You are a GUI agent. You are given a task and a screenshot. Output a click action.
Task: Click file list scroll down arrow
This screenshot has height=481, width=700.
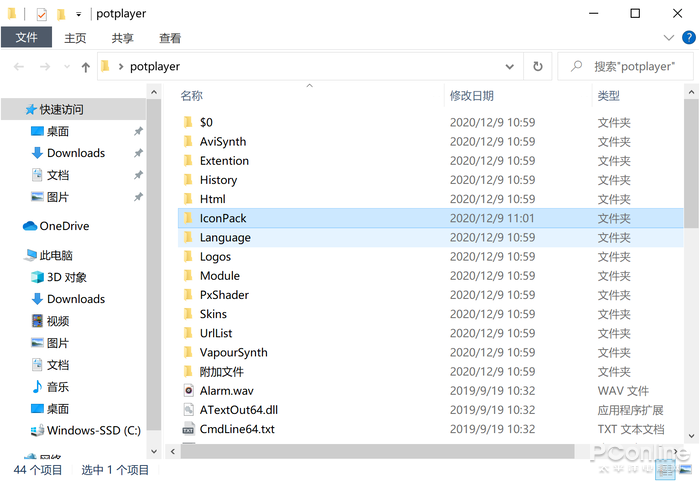[691, 435]
